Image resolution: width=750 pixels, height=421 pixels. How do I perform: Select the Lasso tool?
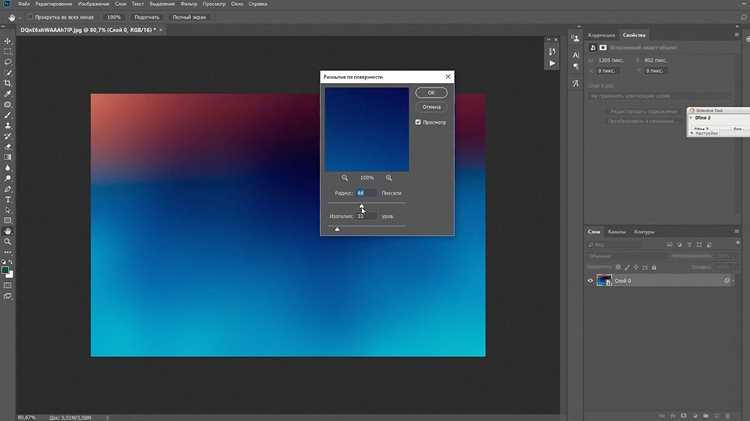click(x=8, y=62)
